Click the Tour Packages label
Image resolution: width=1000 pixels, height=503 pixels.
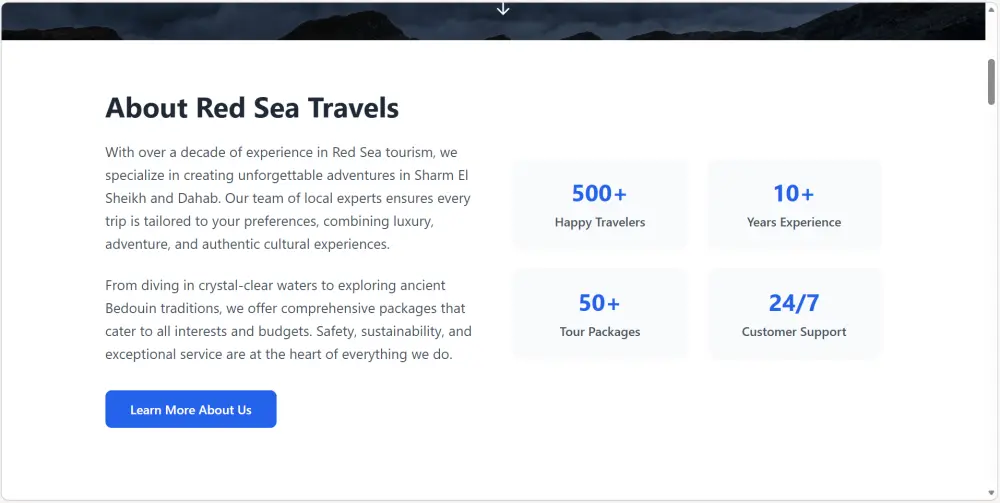point(600,332)
